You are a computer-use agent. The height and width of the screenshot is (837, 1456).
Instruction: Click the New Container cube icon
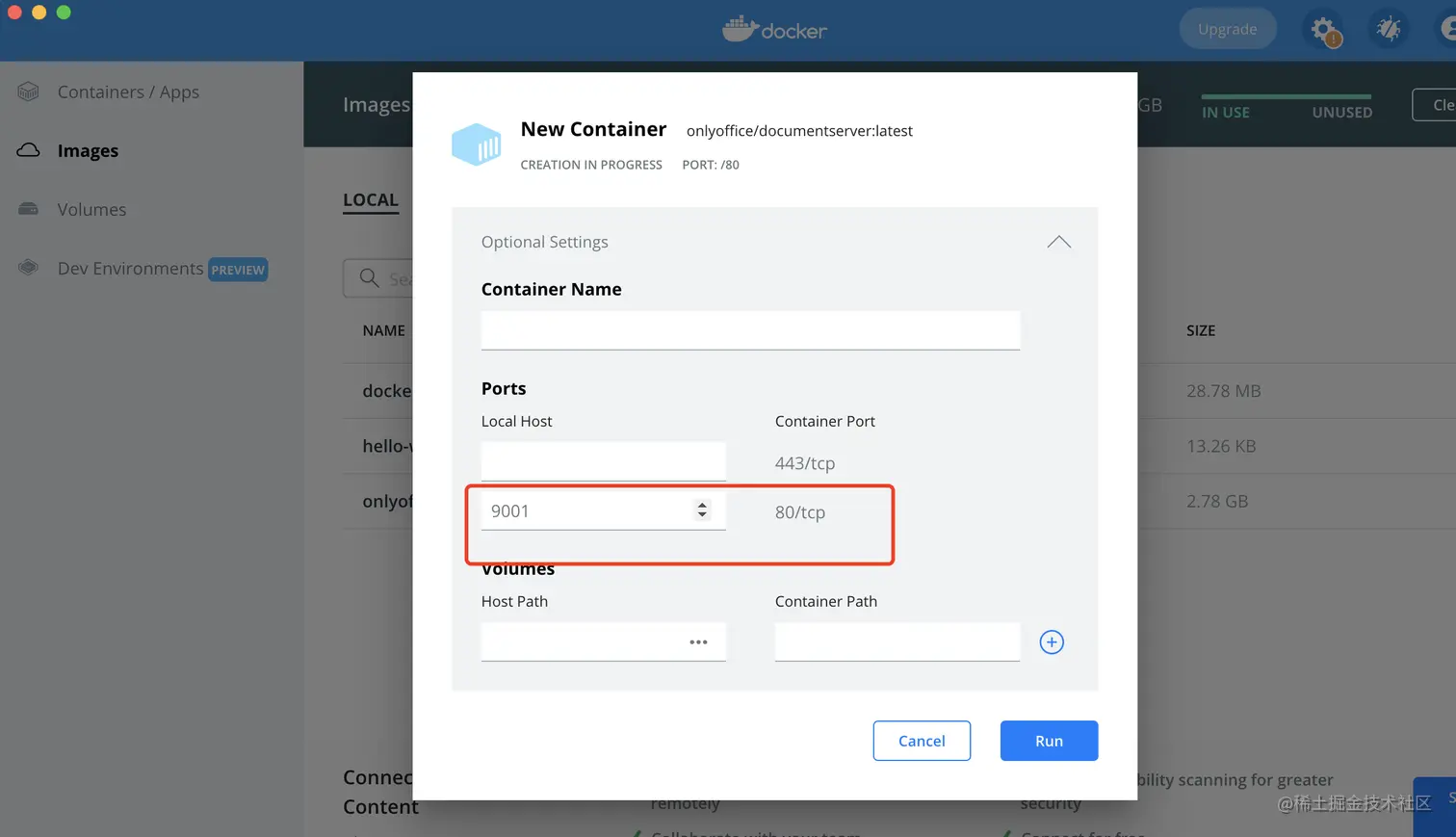click(477, 144)
